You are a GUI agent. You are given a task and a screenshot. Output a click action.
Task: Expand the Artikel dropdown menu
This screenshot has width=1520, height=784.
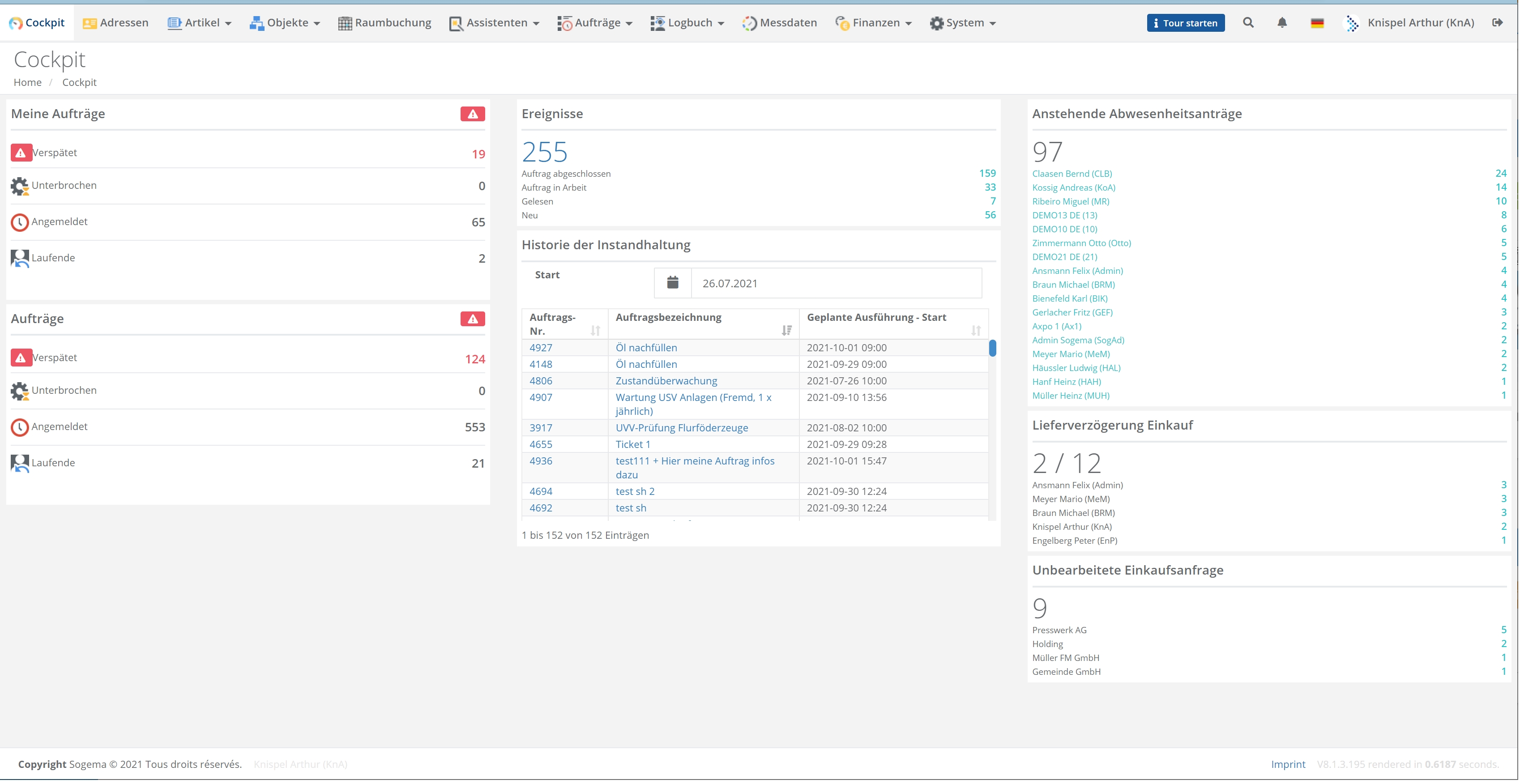coord(200,22)
